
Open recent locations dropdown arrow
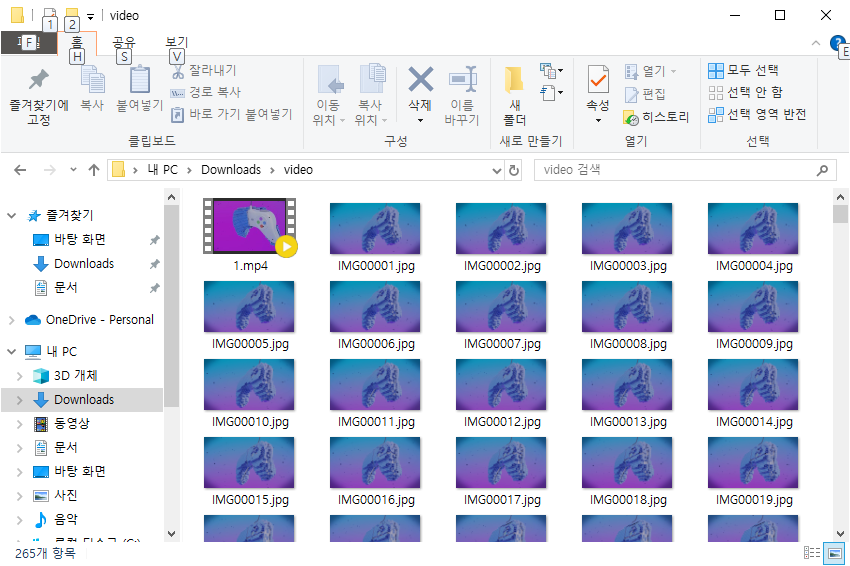[73, 170]
